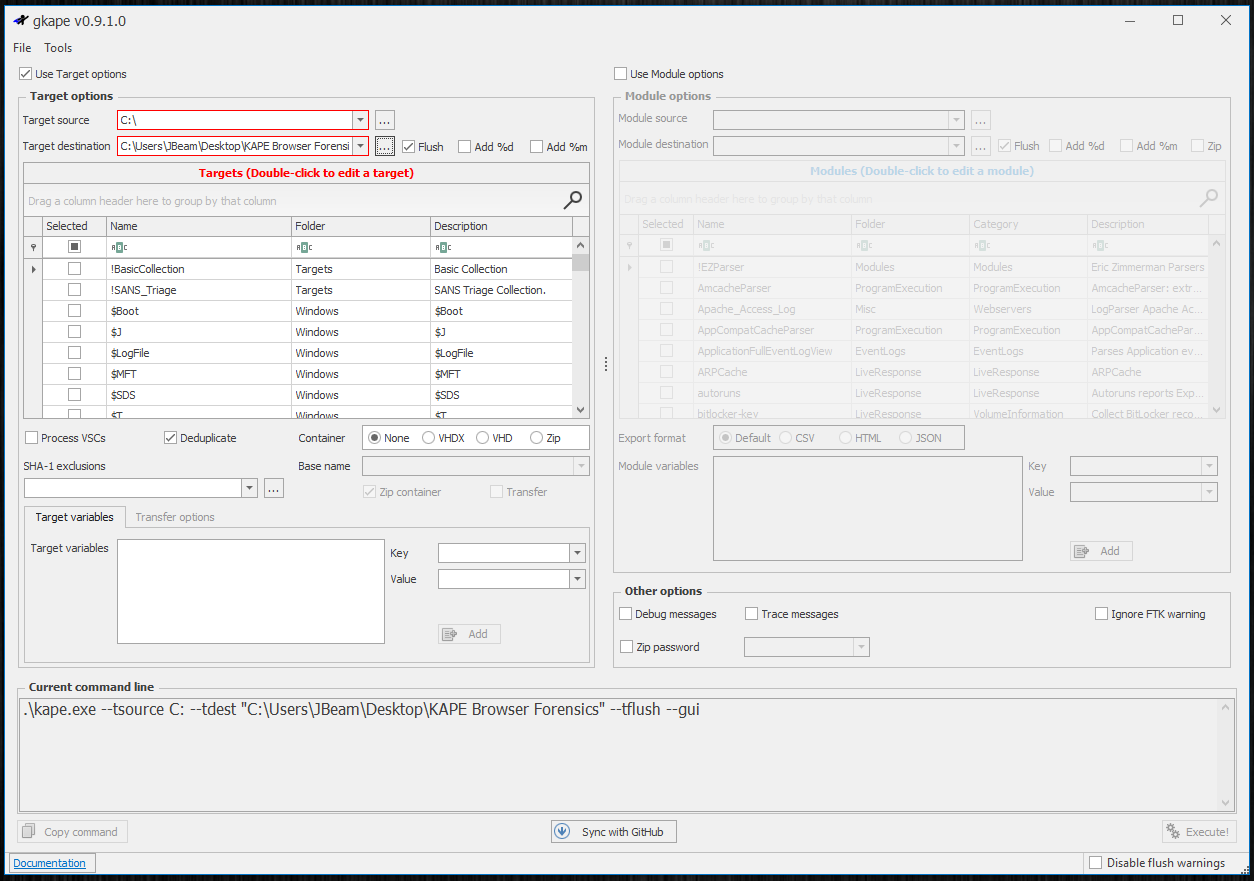Open target variables Key dropdown
The height and width of the screenshot is (881, 1254).
(577, 553)
